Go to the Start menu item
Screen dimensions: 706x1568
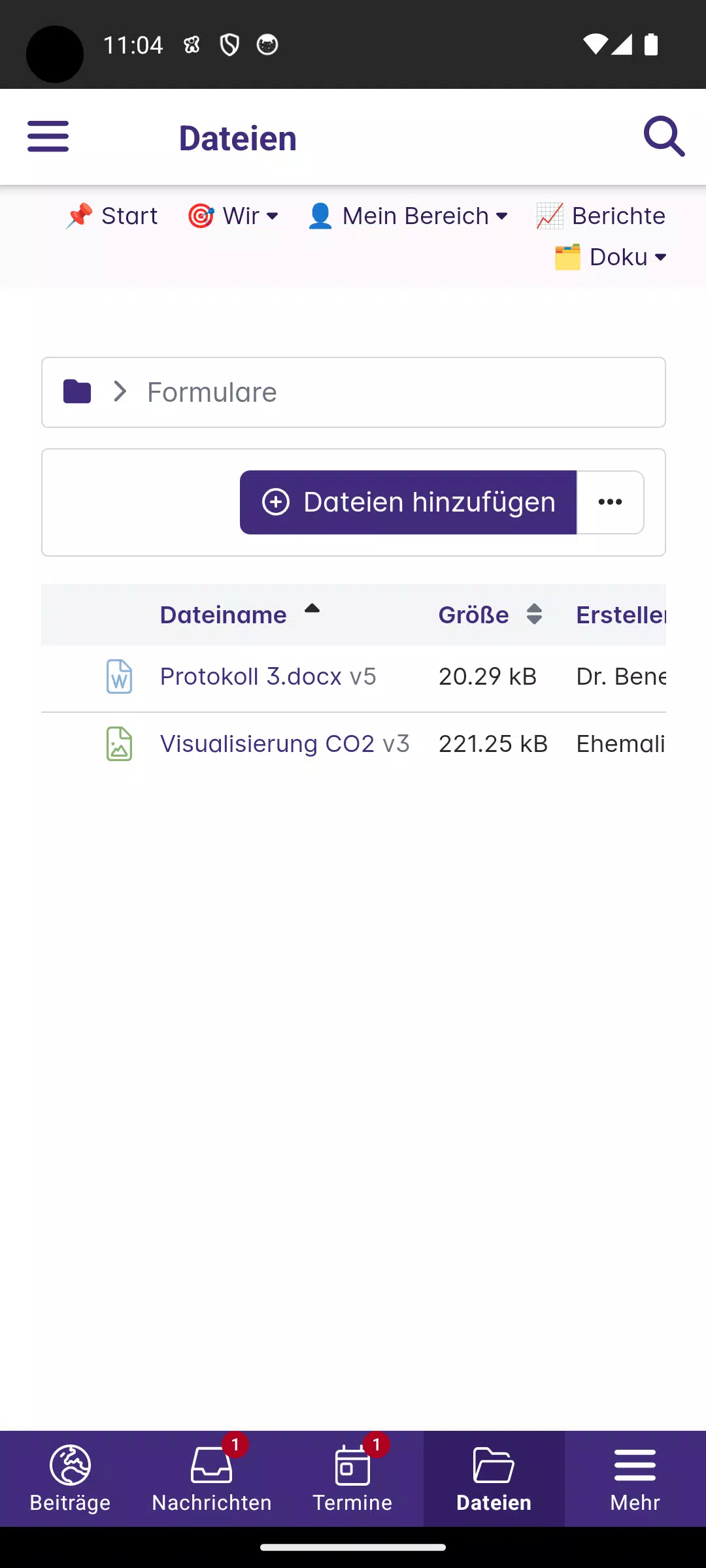click(112, 216)
